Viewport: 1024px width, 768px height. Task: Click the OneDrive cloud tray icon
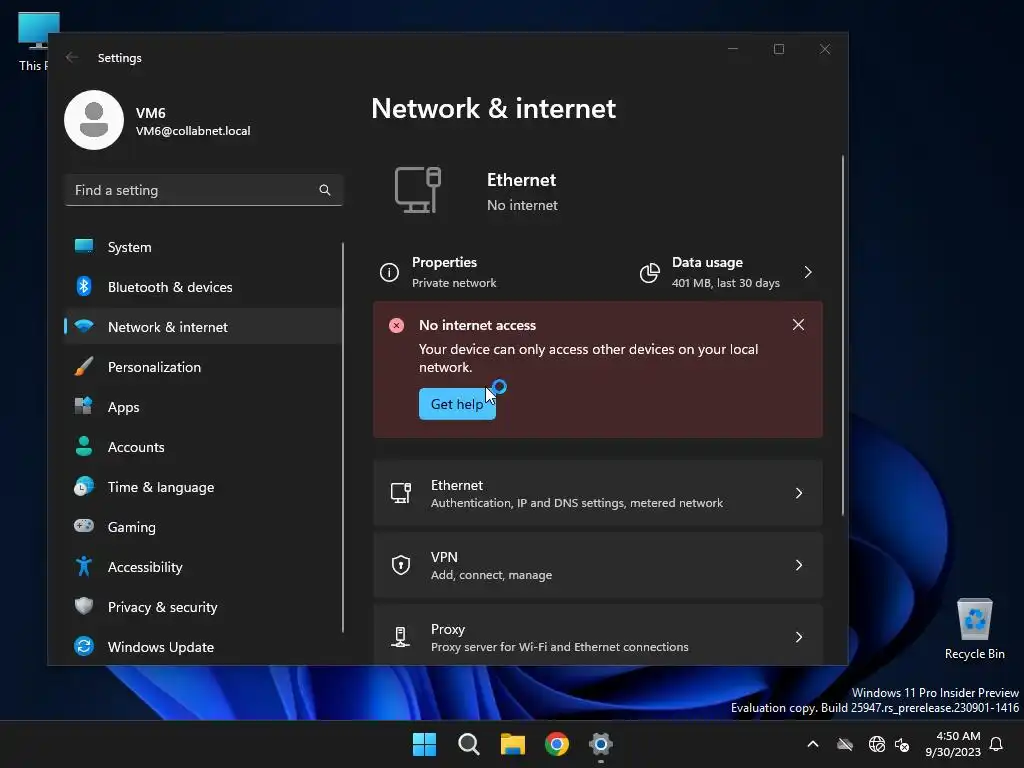pos(845,744)
